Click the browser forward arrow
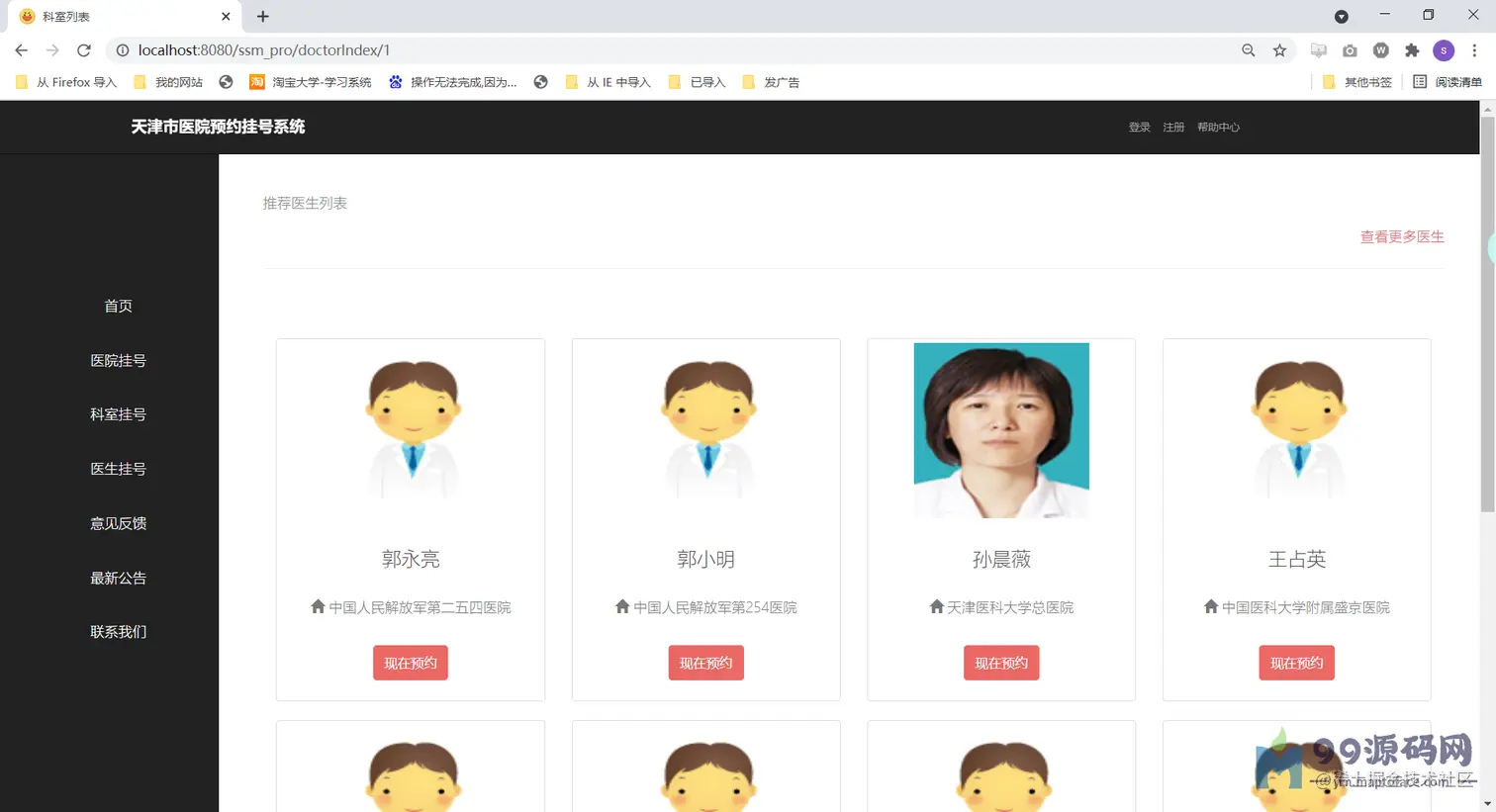1496x812 pixels. 52,50
